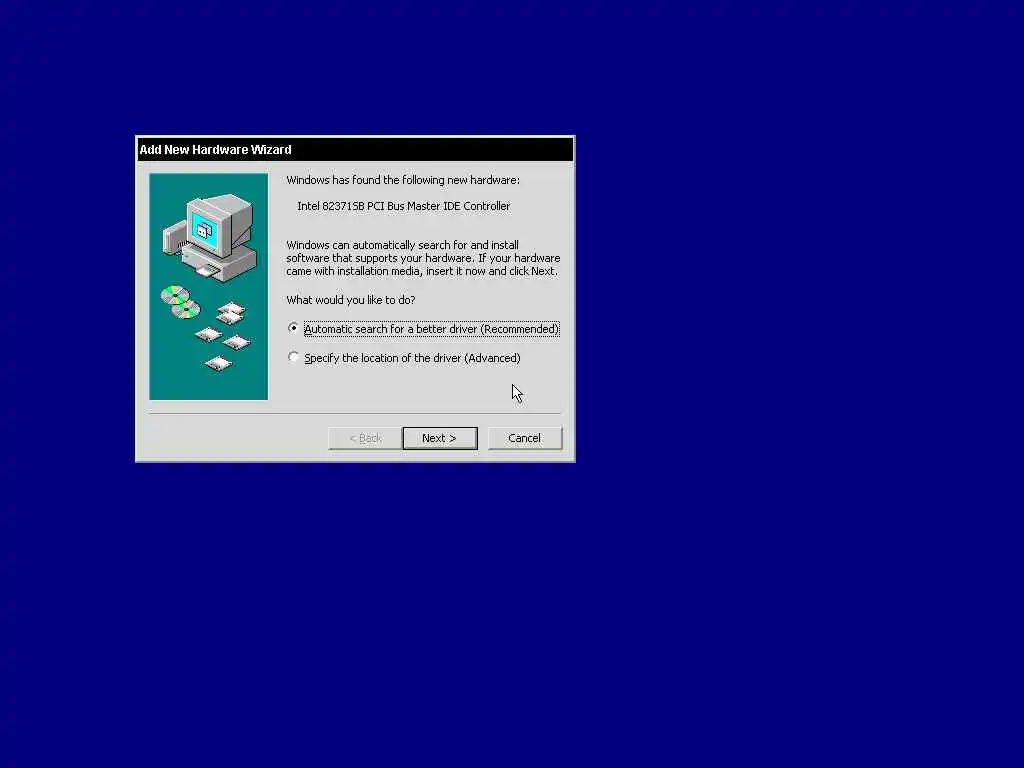Click the Next > button
This screenshot has height=768, width=1024.
point(440,438)
